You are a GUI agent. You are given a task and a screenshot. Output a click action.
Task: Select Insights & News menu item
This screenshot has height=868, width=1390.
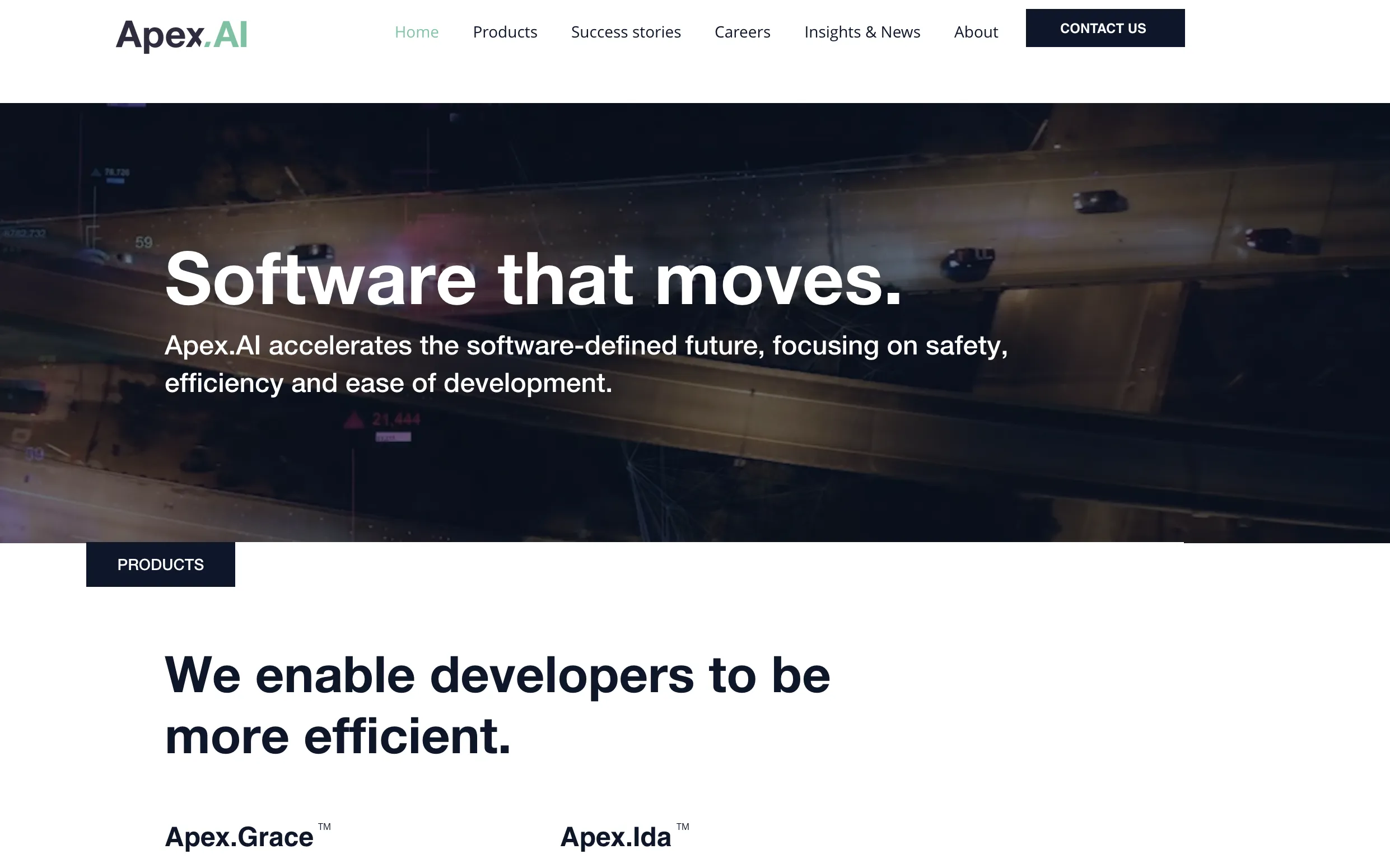(862, 32)
